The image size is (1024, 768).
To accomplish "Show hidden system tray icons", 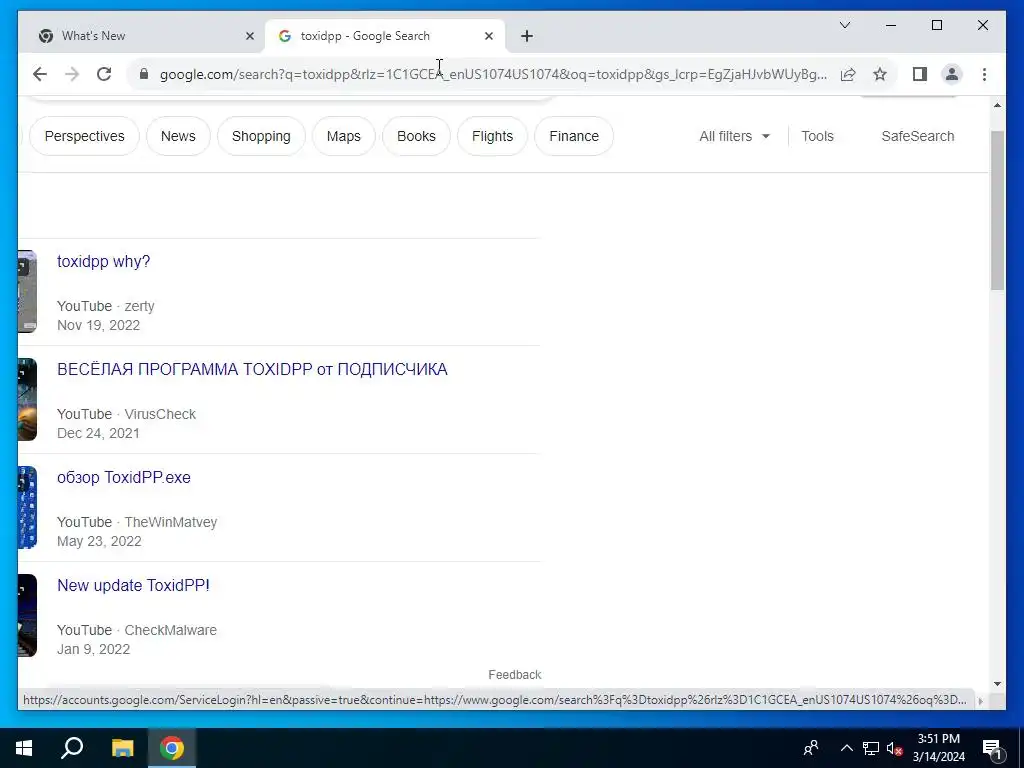I will [x=846, y=748].
